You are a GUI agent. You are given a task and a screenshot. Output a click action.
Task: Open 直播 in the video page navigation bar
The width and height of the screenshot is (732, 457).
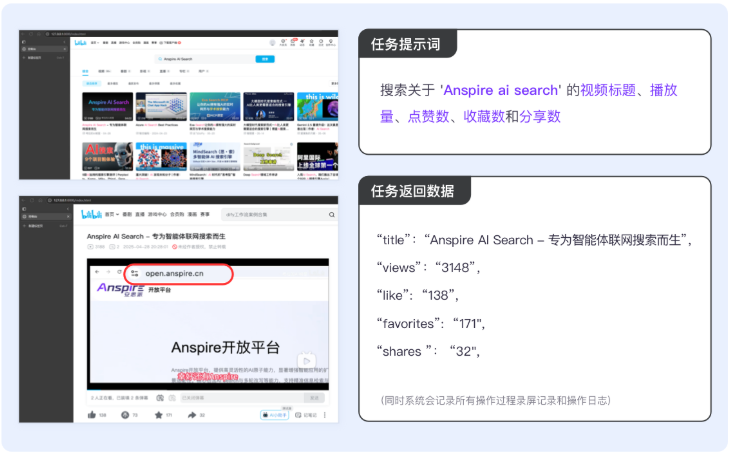pyautogui.click(x=140, y=215)
